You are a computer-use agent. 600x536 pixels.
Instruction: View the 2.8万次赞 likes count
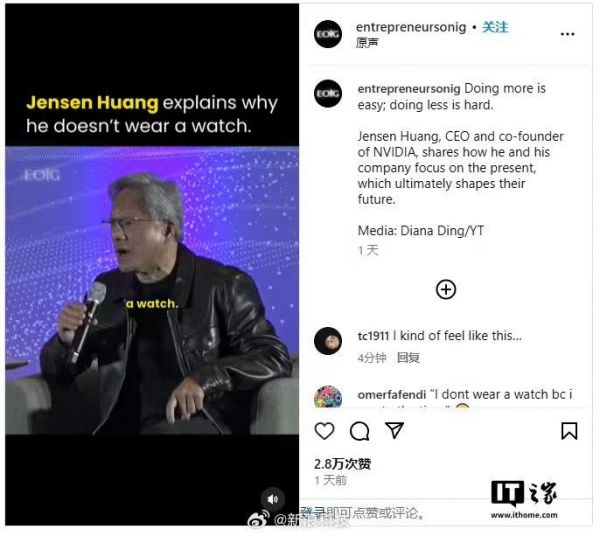(342, 464)
